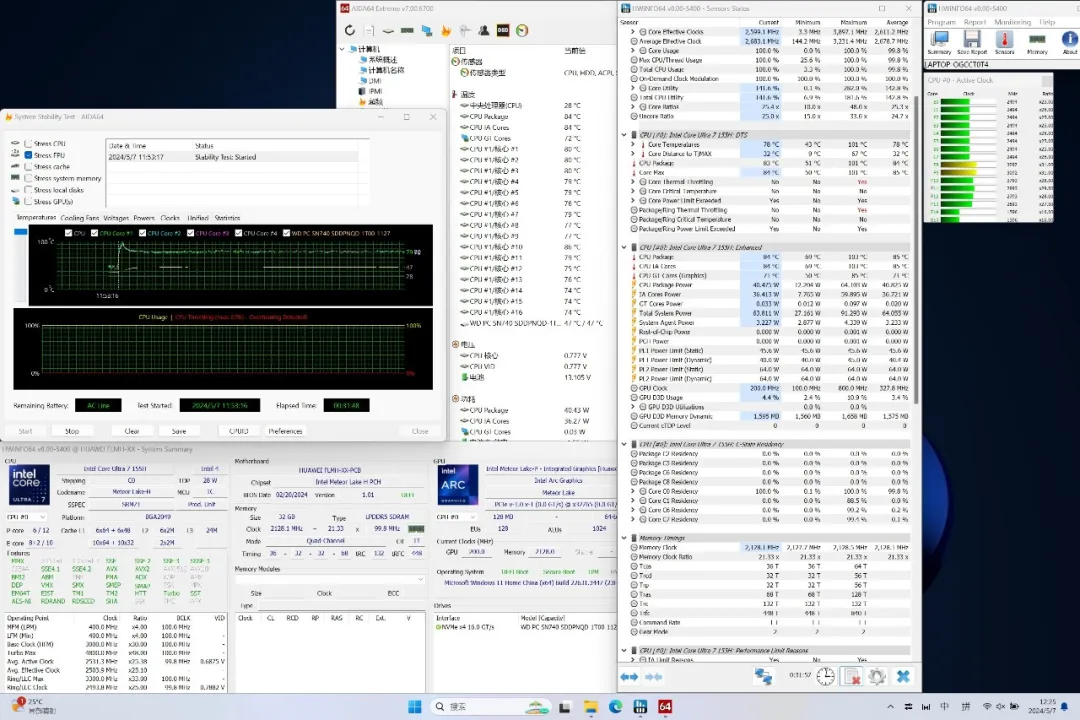Click the sensor settings gear icon
The width and height of the screenshot is (1080, 720).
(x=877, y=677)
